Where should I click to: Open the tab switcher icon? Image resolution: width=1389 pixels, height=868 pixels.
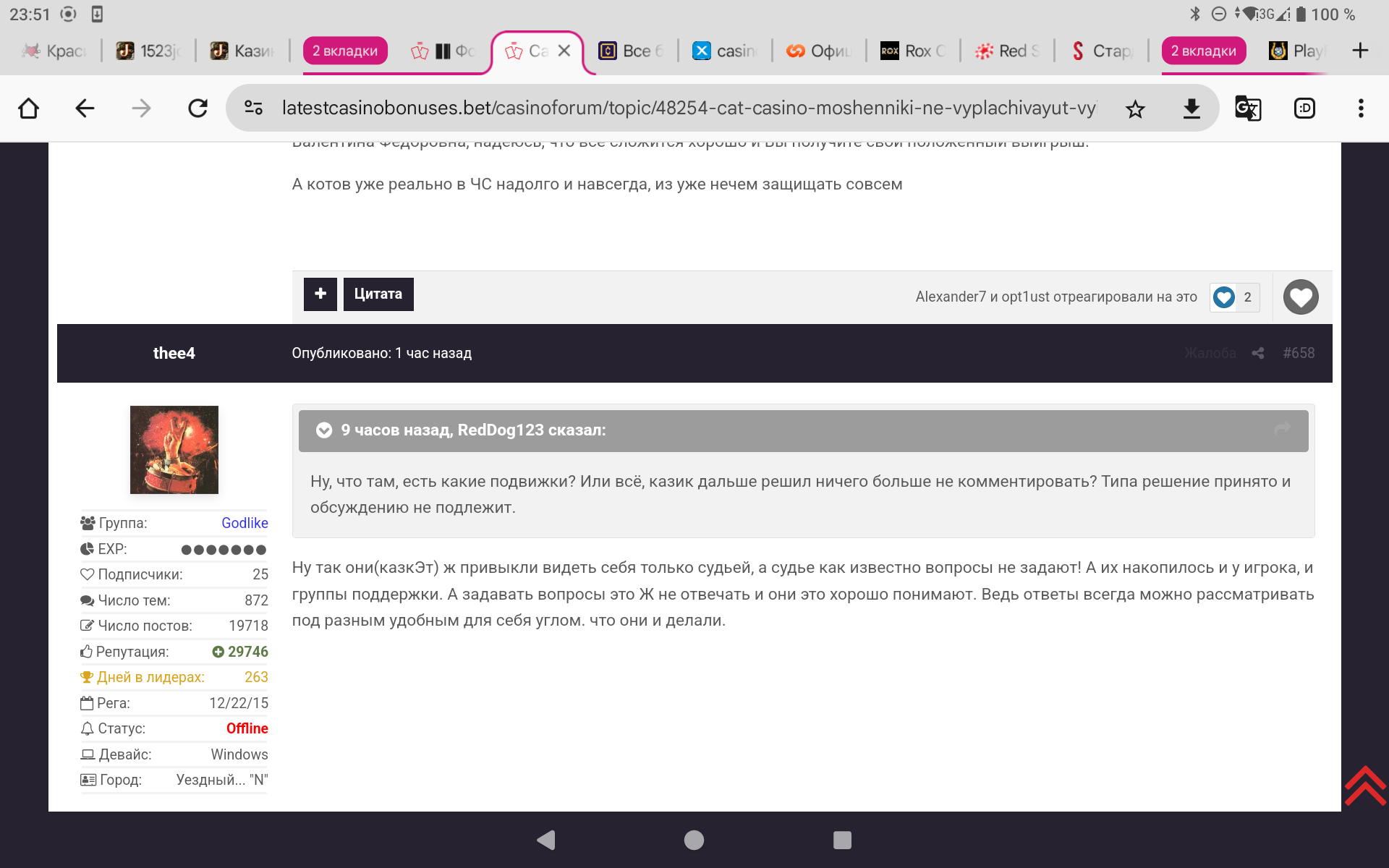(1304, 109)
